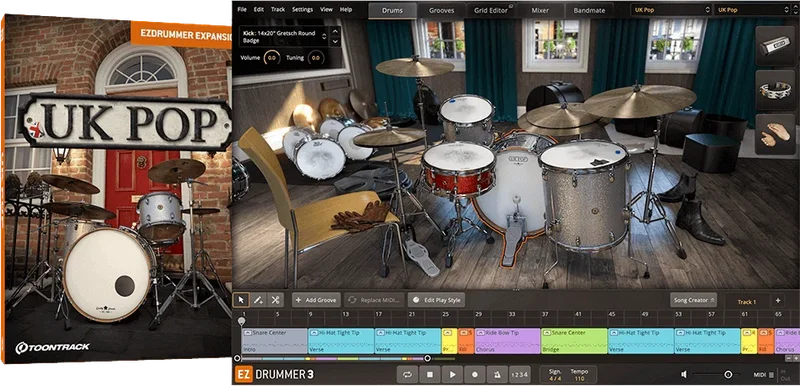This screenshot has height=386, width=800.
Task: Open the Bridge block's dropdown chevron
Action: (547, 332)
